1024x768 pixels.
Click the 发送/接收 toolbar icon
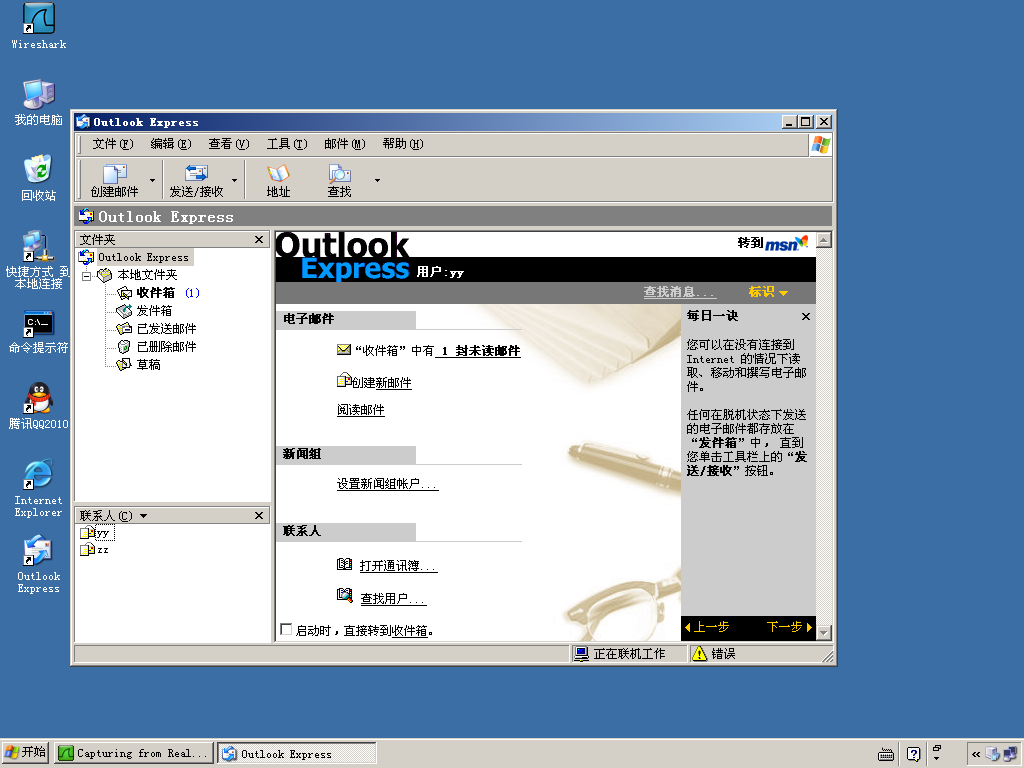pos(197,180)
